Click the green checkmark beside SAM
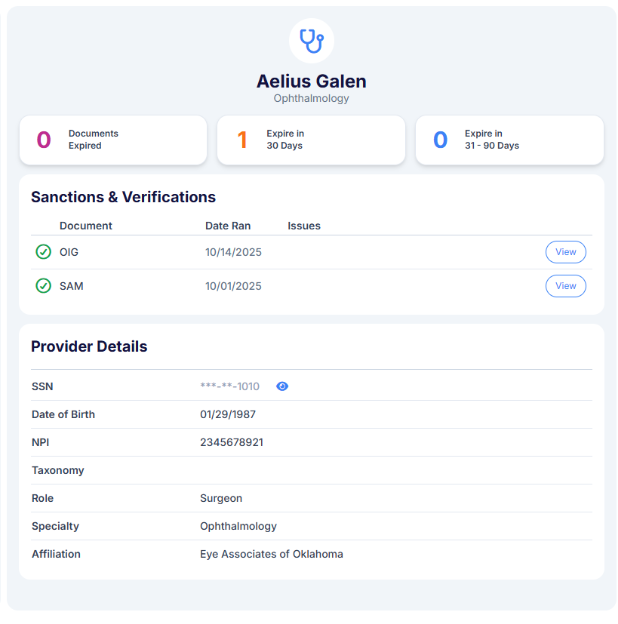The width and height of the screenshot is (618, 624). pyautogui.click(x=43, y=286)
